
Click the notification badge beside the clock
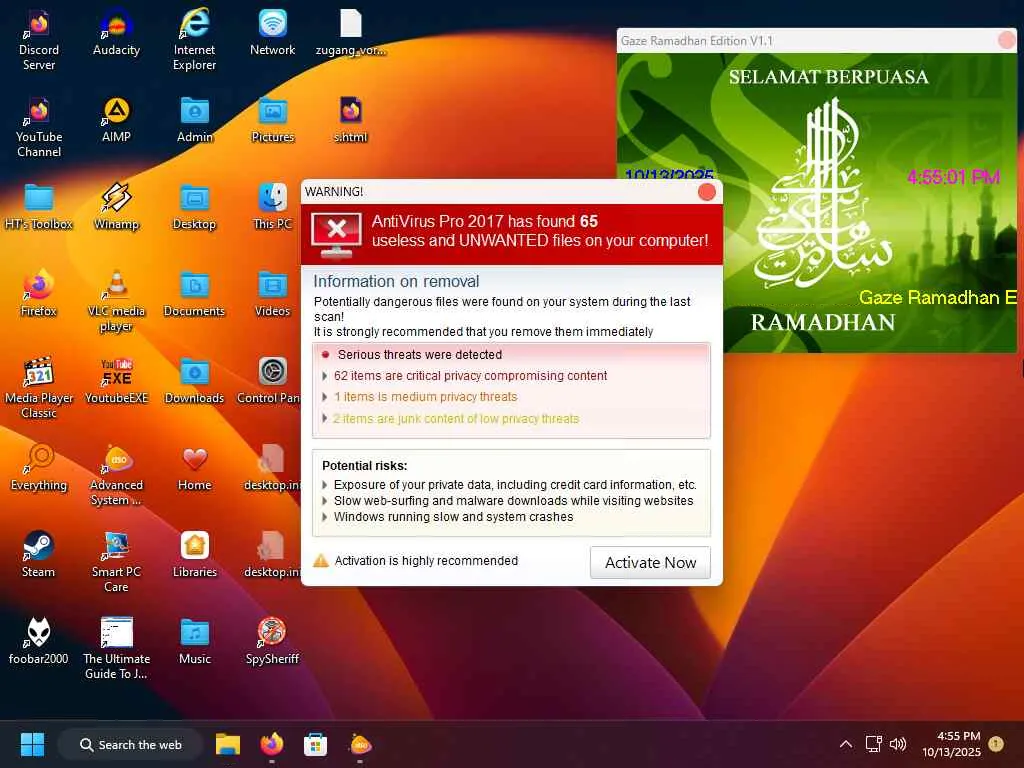point(996,743)
